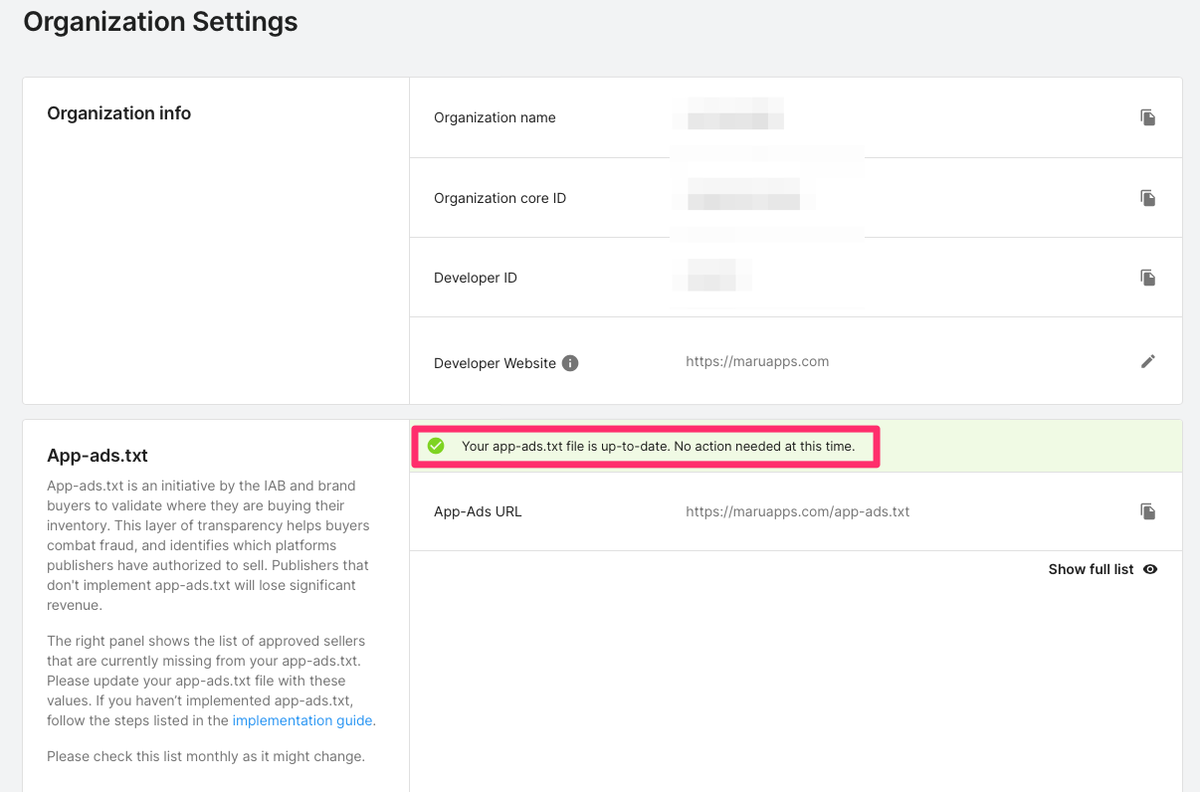
Task: Click the blurred Developer ID value
Action: (x=711, y=273)
